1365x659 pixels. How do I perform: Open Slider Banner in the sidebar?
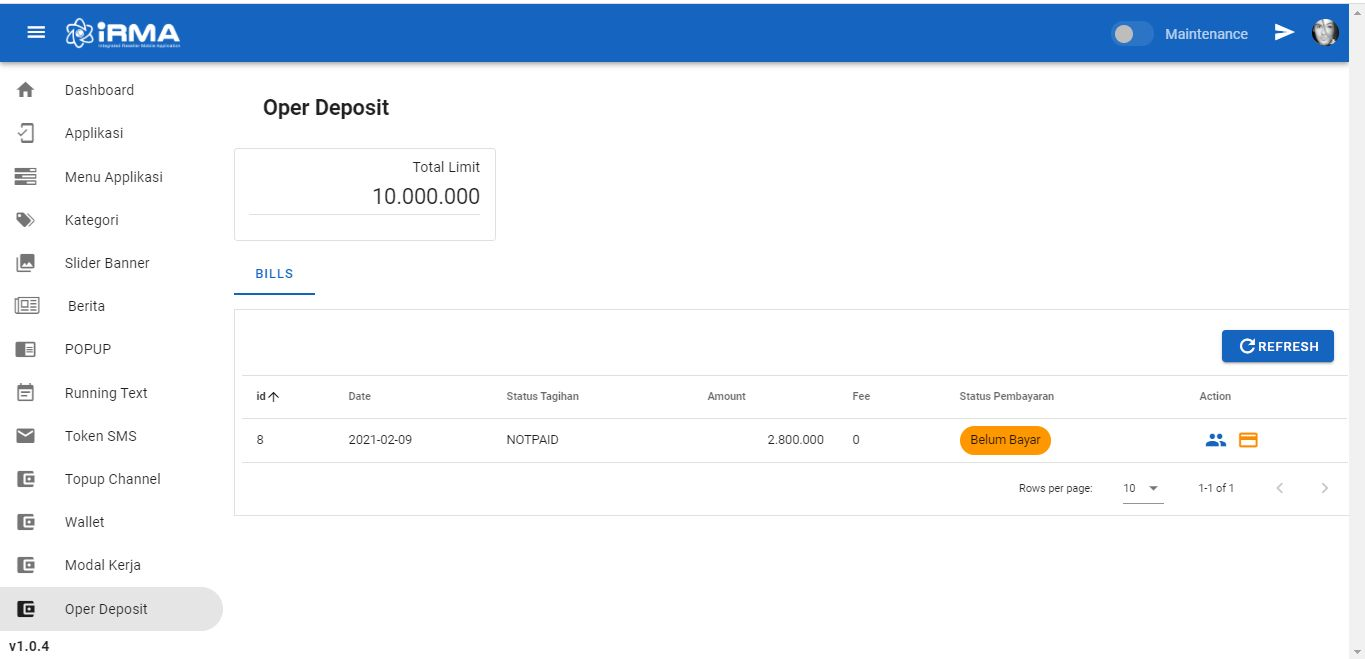107,263
